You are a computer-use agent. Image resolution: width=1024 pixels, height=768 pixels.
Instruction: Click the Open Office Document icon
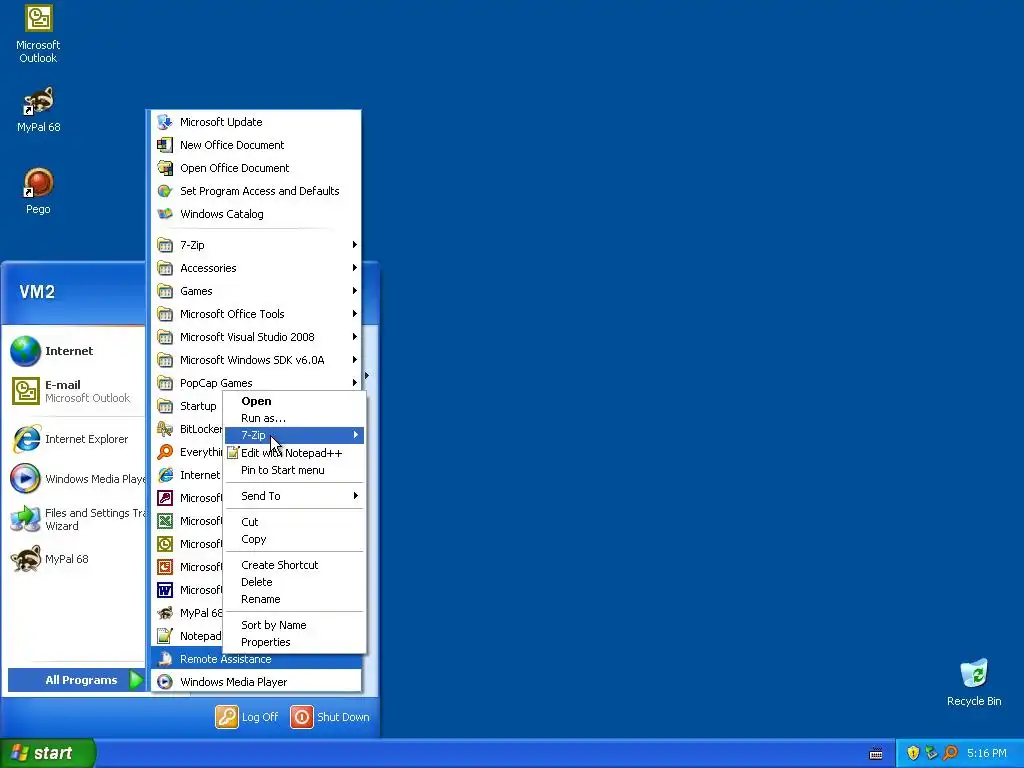[x=165, y=168]
